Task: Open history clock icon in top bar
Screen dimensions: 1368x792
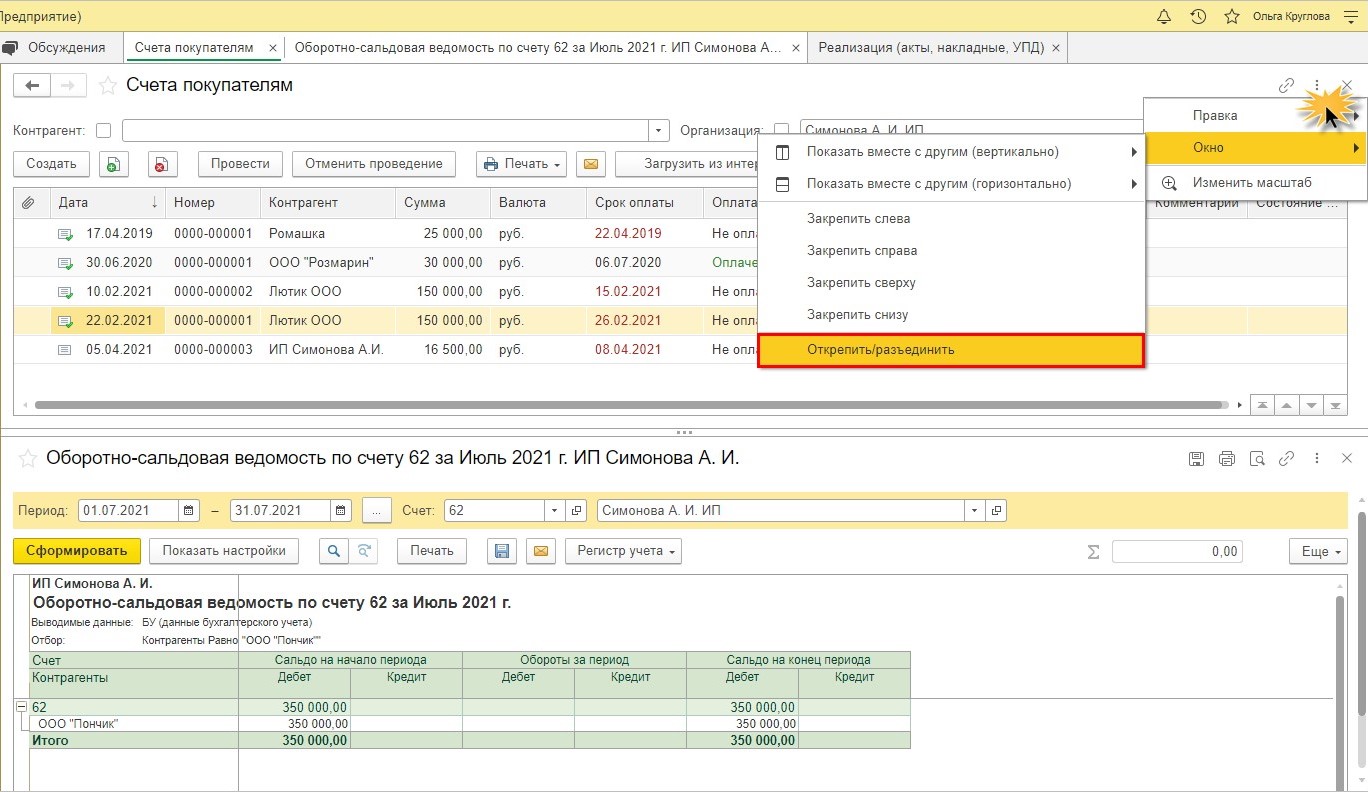Action: 1198,16
